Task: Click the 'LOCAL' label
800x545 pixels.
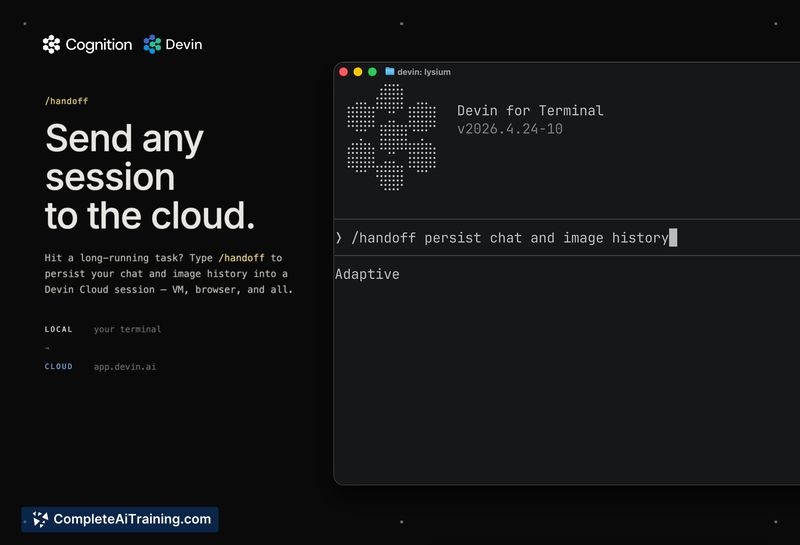Action: (x=59, y=329)
